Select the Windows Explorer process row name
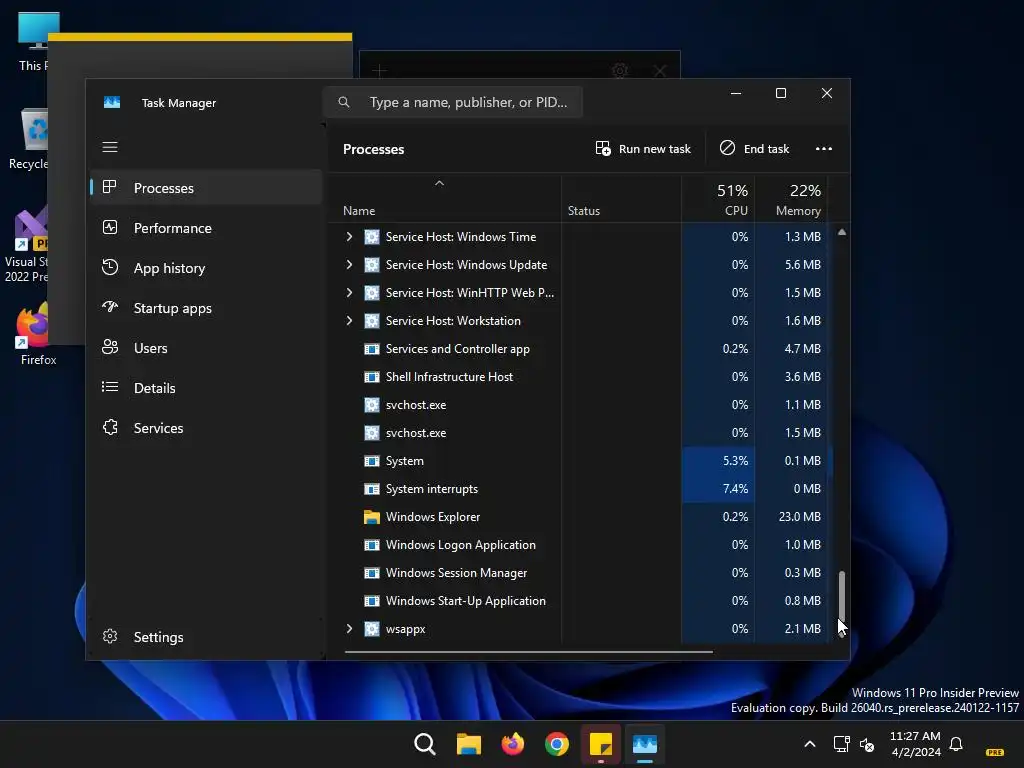The height and width of the screenshot is (768, 1024). (x=433, y=517)
